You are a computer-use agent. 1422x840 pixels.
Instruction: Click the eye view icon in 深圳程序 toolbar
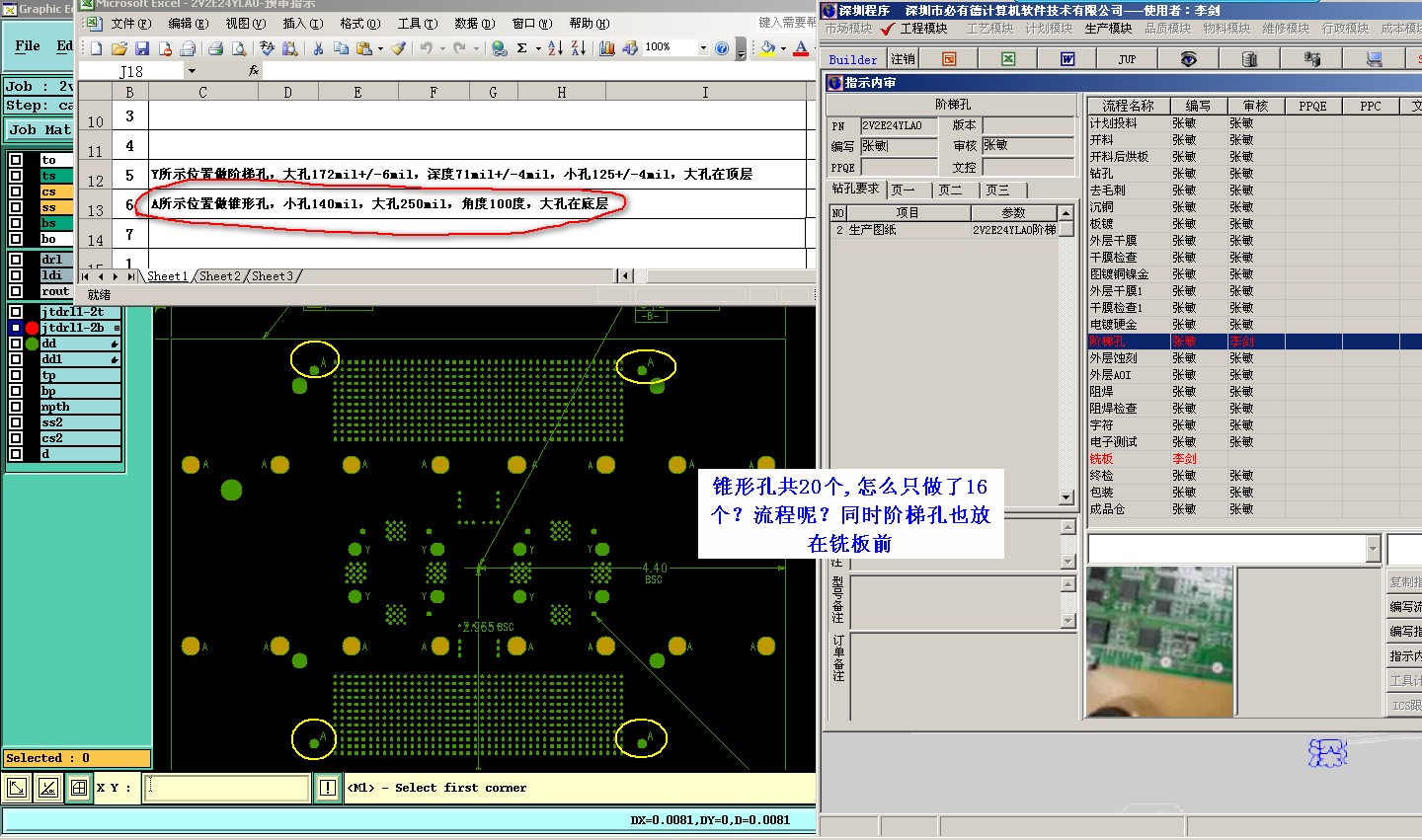pyautogui.click(x=1188, y=59)
